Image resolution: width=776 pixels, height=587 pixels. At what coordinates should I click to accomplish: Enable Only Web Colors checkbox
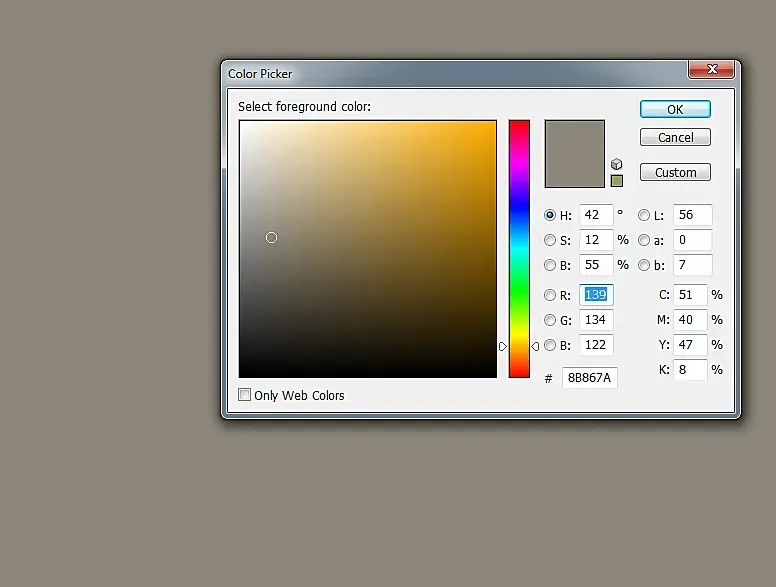point(244,394)
